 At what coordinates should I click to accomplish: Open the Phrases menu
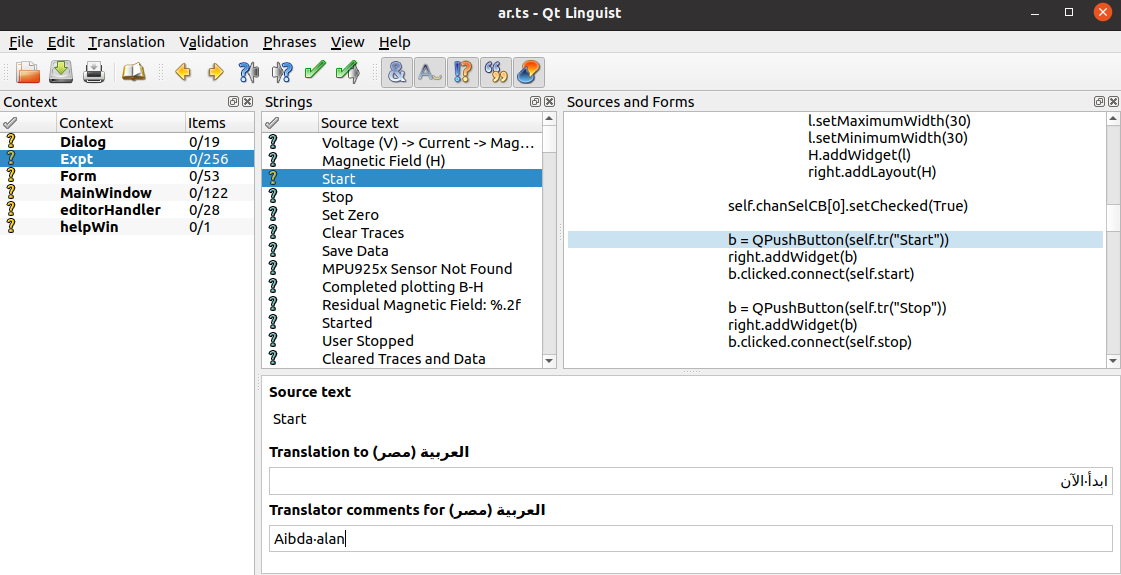(290, 42)
